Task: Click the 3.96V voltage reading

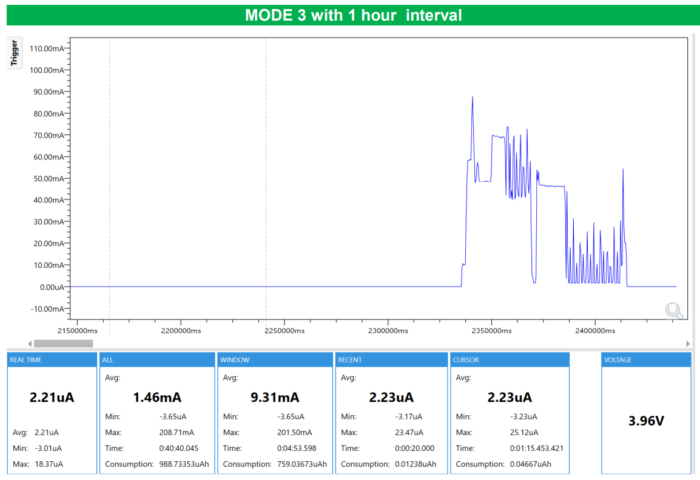Action: [645, 421]
